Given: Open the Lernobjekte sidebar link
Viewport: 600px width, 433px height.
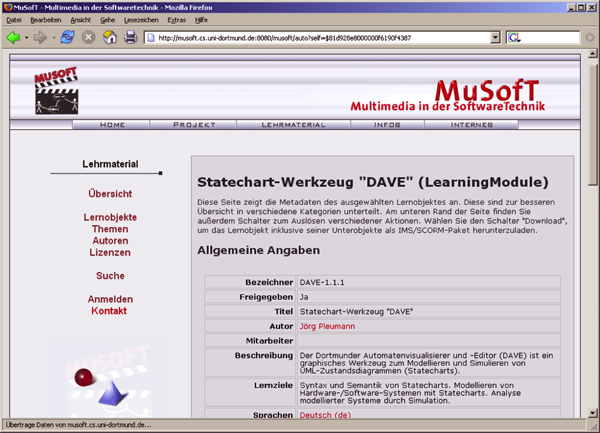Looking at the screenshot, I should pyautogui.click(x=110, y=217).
